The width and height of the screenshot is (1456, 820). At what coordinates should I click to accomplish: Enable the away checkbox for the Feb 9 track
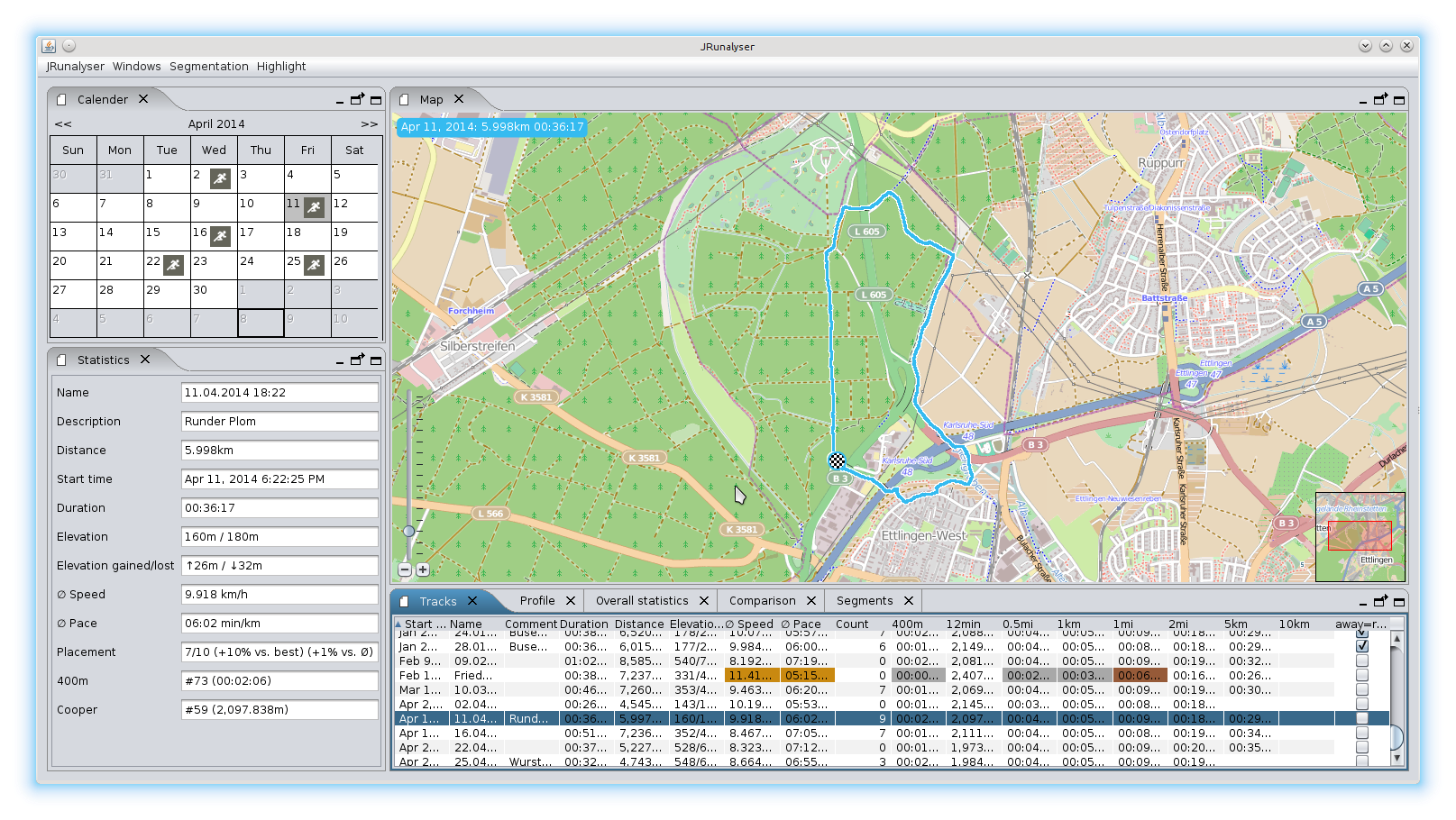pyautogui.click(x=1361, y=661)
